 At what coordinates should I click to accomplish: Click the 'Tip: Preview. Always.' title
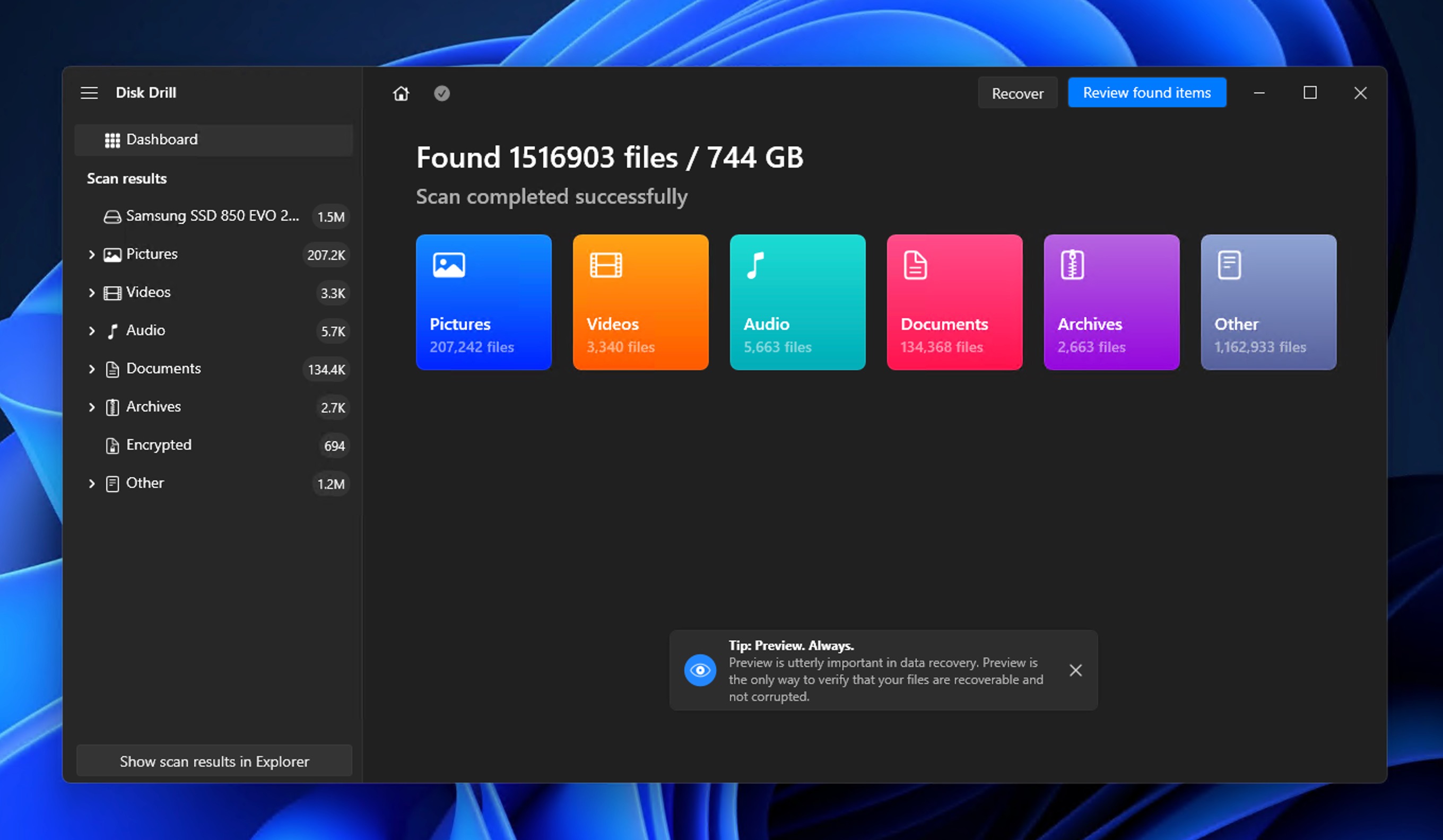coord(792,645)
